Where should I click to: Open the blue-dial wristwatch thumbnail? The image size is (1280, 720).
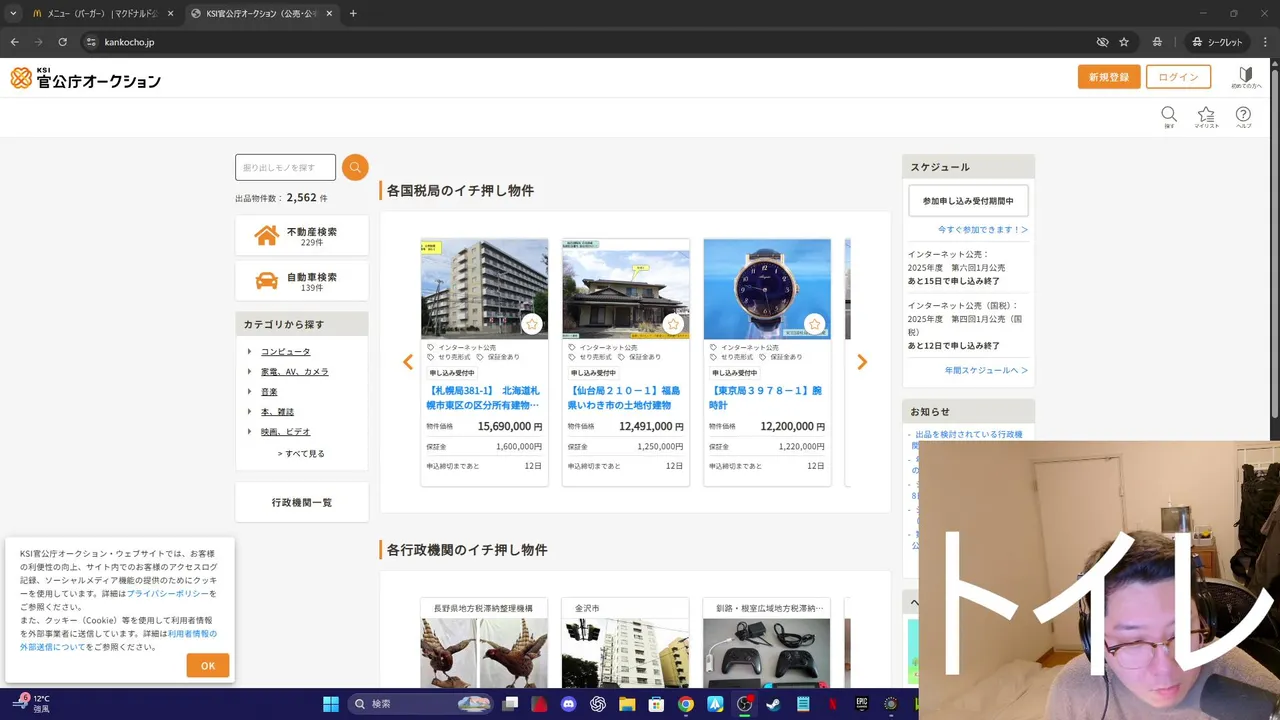[x=767, y=289]
